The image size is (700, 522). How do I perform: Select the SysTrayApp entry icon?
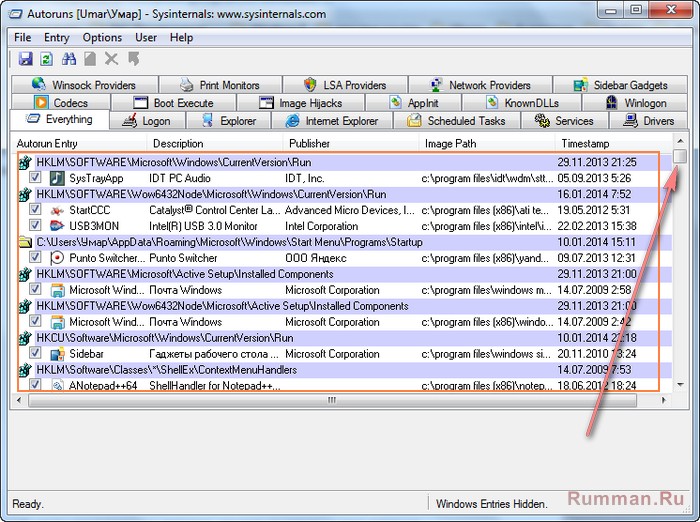(57, 178)
